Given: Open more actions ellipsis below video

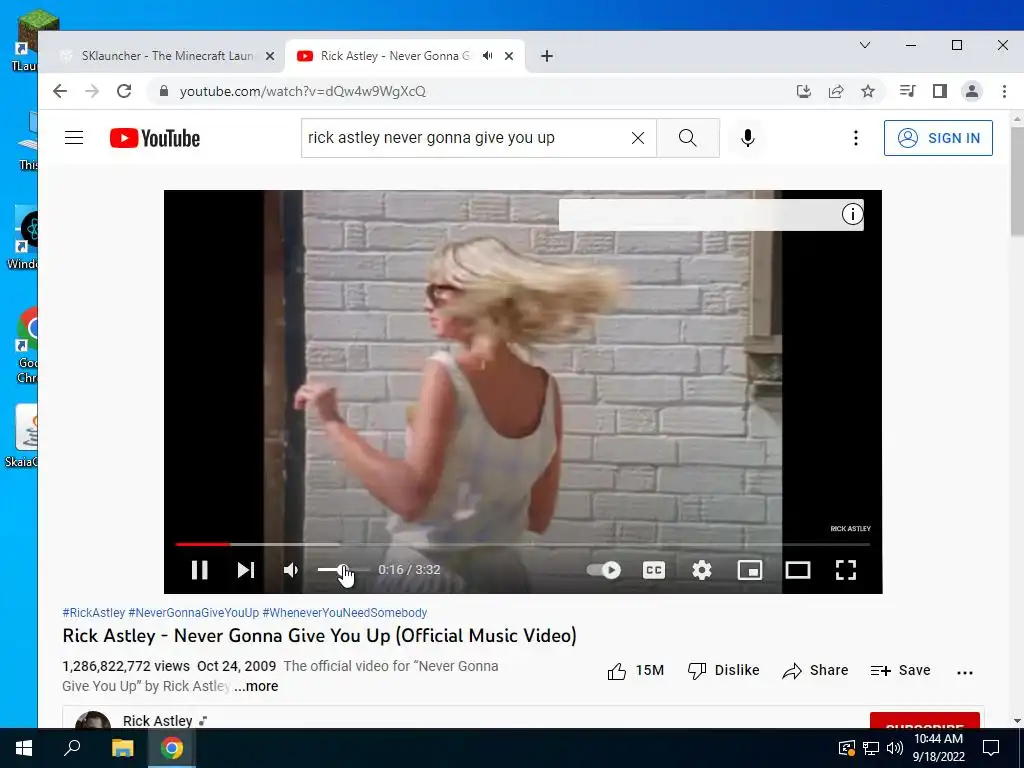Looking at the screenshot, I should 965,672.
